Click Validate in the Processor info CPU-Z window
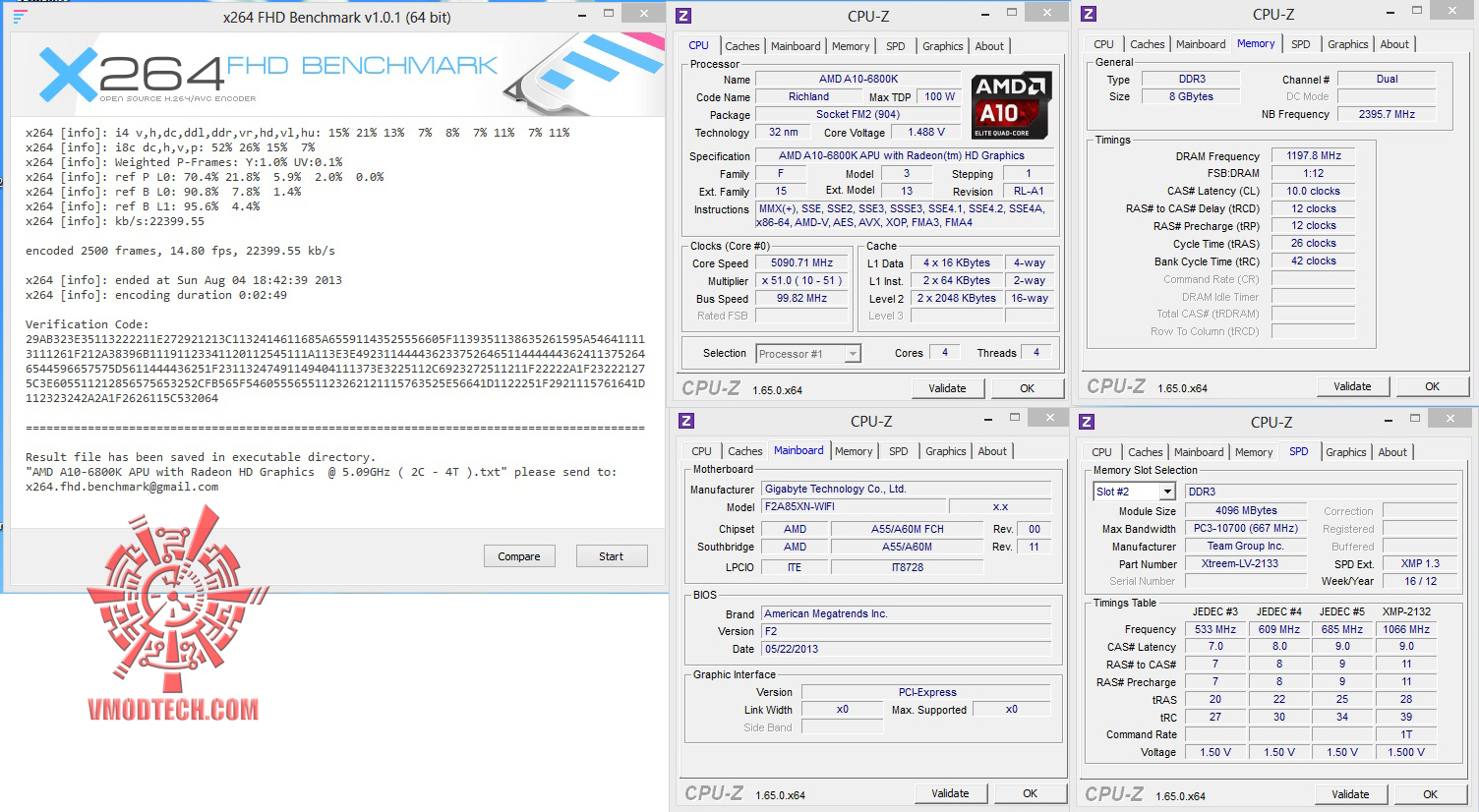 [x=947, y=388]
